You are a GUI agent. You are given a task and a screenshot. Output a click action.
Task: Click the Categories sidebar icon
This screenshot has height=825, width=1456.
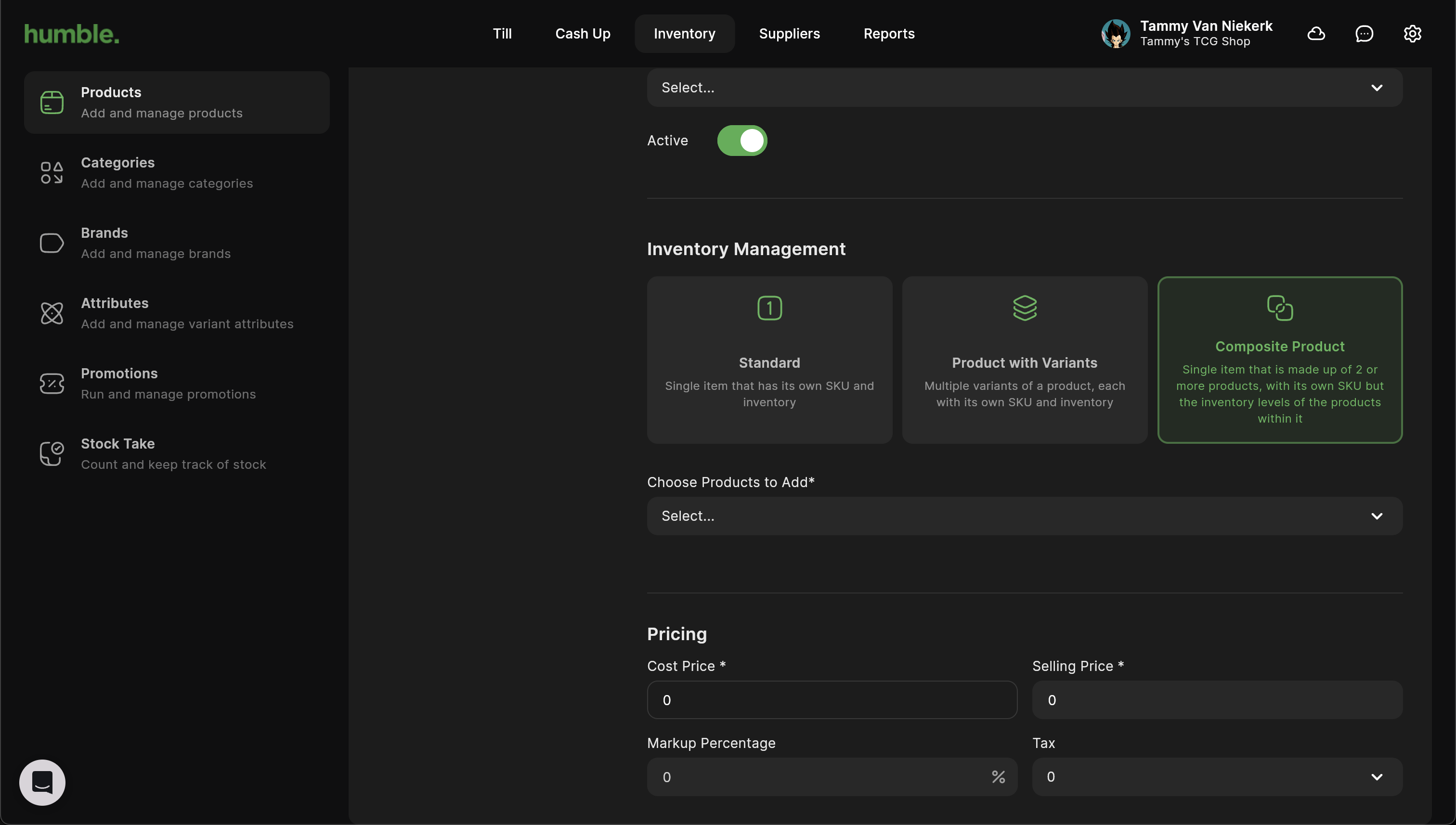point(52,173)
